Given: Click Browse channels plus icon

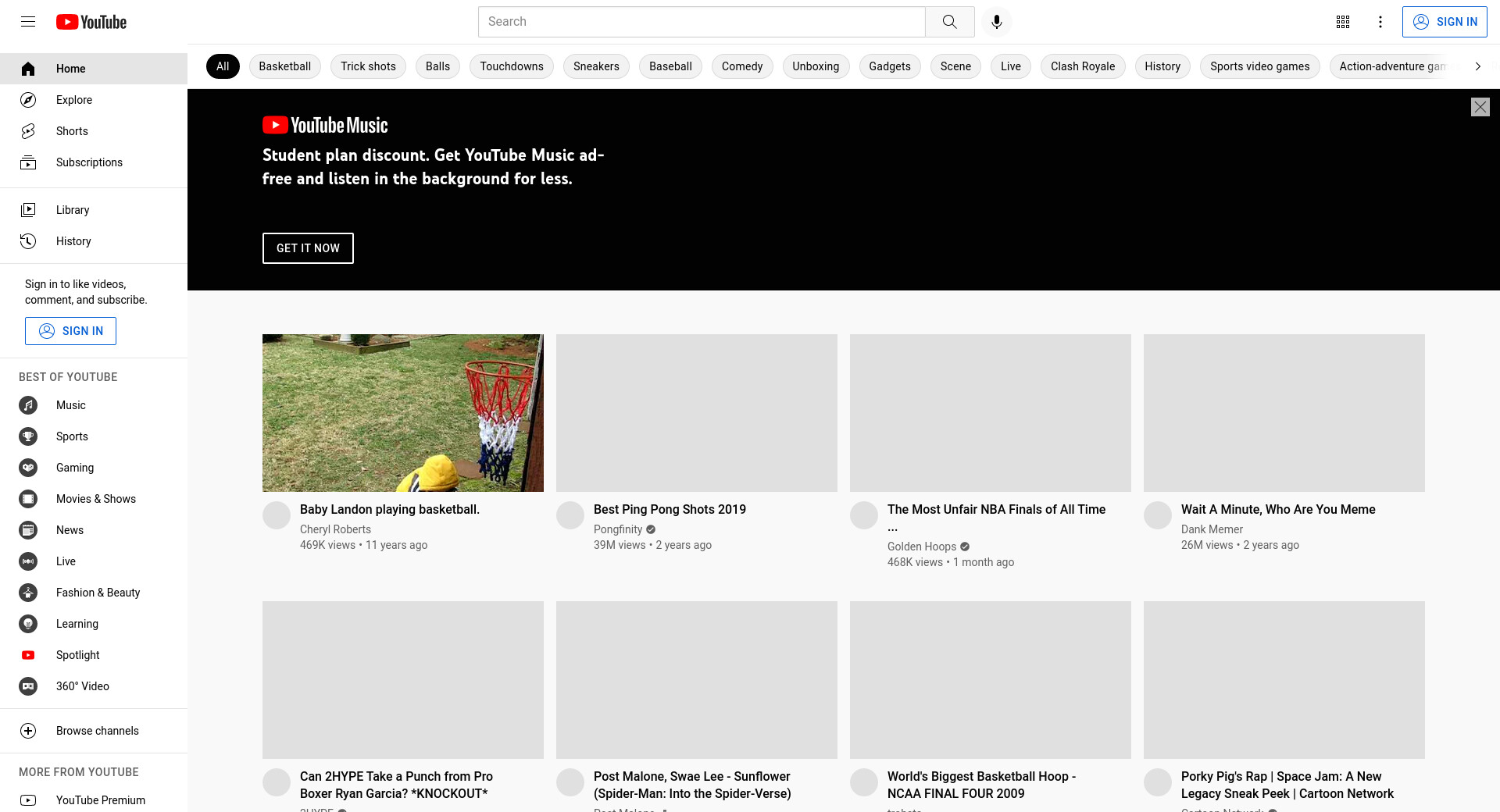Looking at the screenshot, I should (x=28, y=731).
